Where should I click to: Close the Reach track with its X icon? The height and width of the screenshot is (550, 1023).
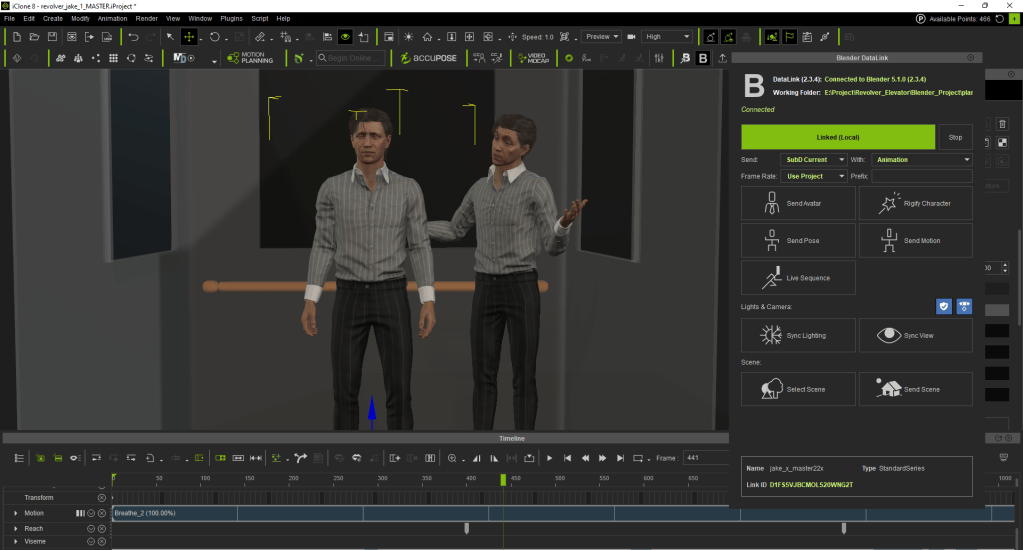point(102,528)
